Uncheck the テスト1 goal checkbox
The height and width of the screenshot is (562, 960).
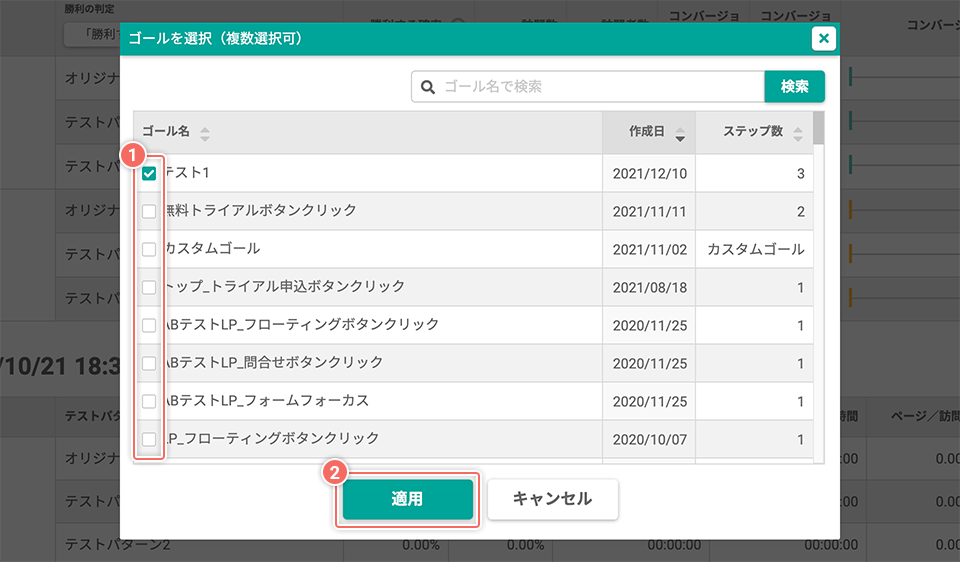coord(149,173)
